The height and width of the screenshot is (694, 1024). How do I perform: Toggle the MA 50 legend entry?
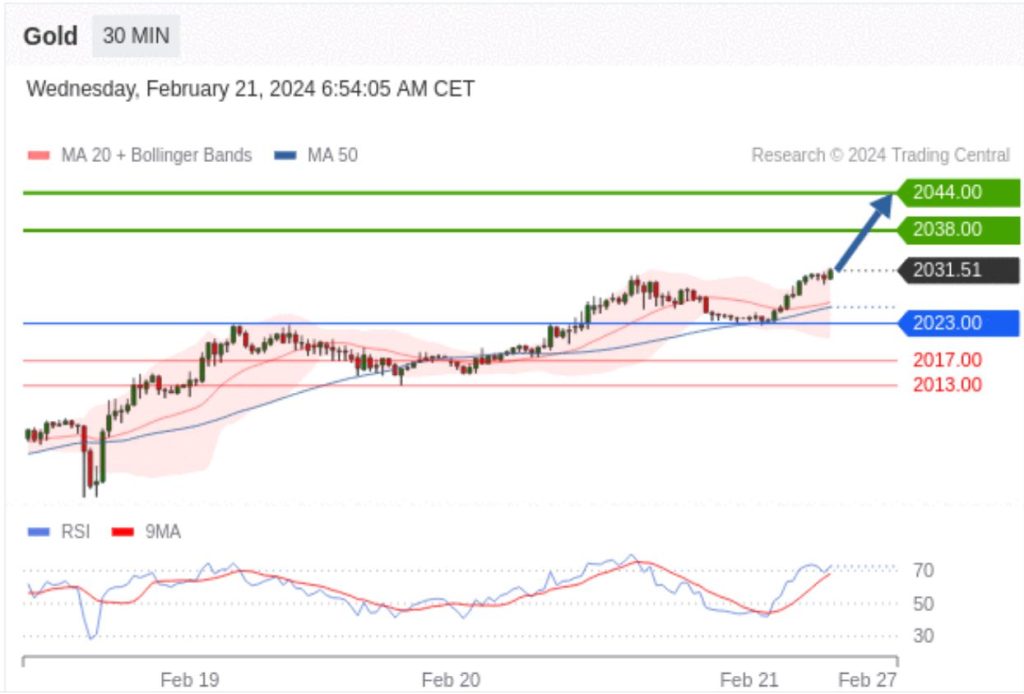pyautogui.click(x=317, y=155)
